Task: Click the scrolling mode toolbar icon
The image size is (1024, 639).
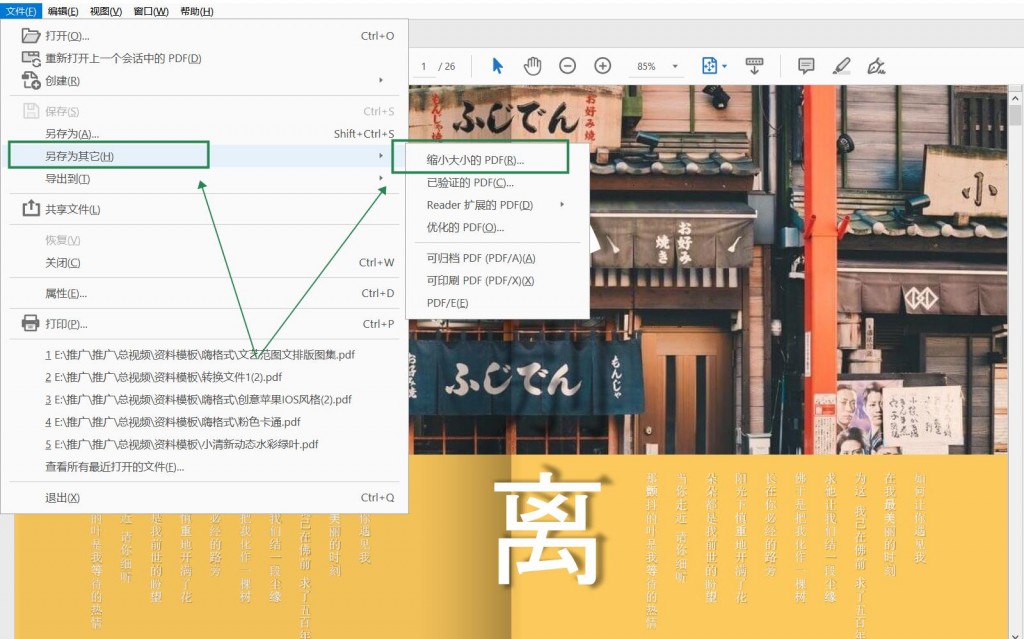Action: click(754, 66)
